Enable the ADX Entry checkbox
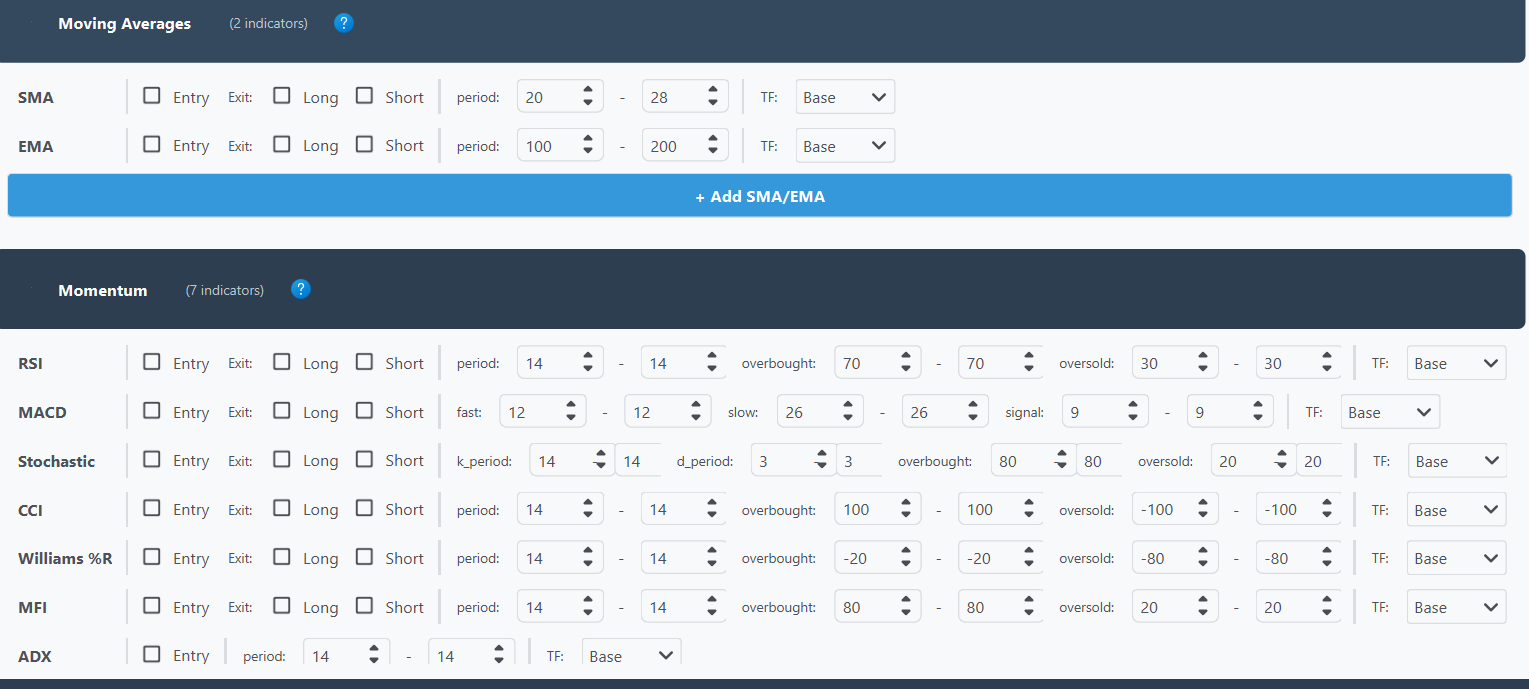Viewport: 1529px width, 689px height. pos(152,655)
